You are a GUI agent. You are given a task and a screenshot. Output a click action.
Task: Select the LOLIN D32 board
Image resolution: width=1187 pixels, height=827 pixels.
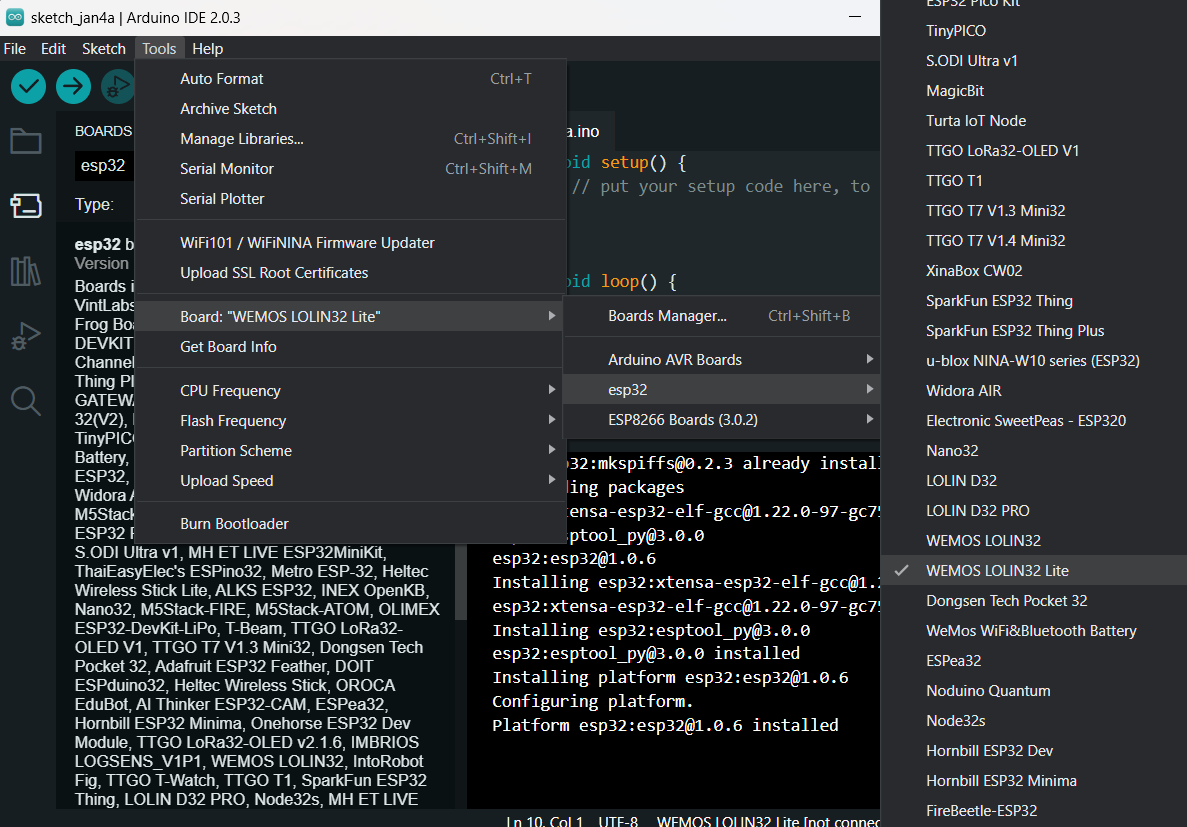tap(1033, 481)
